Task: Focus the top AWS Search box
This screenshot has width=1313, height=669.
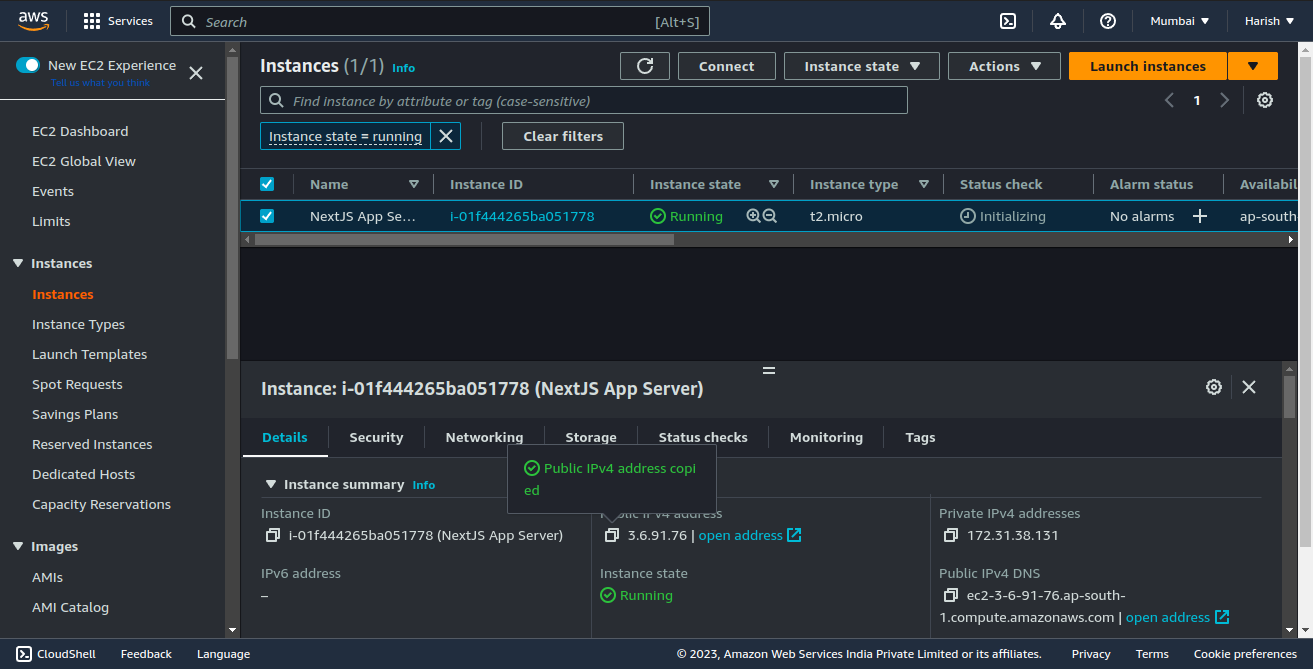Action: click(440, 21)
